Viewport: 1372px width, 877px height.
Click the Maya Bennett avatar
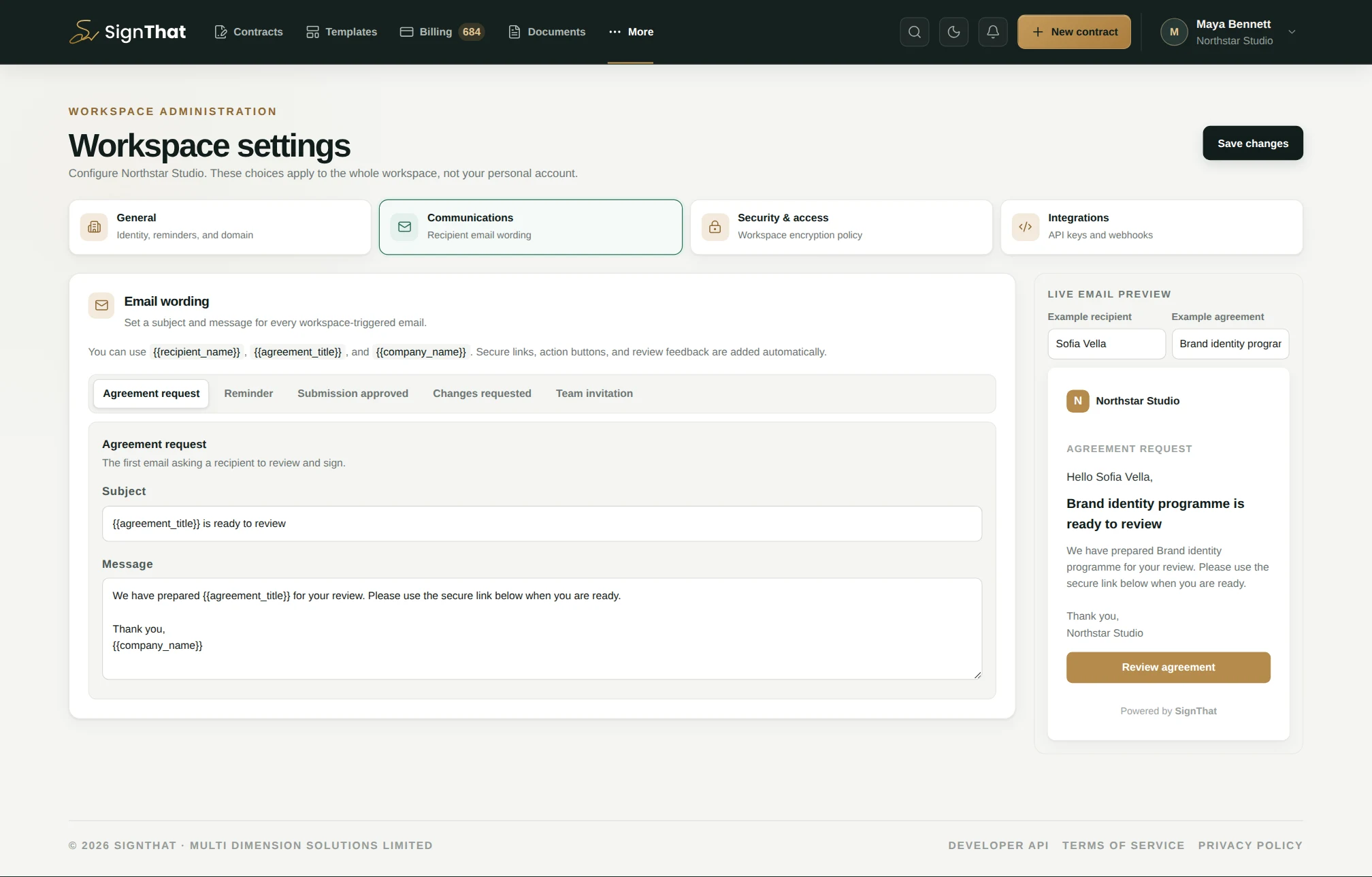coord(1174,32)
